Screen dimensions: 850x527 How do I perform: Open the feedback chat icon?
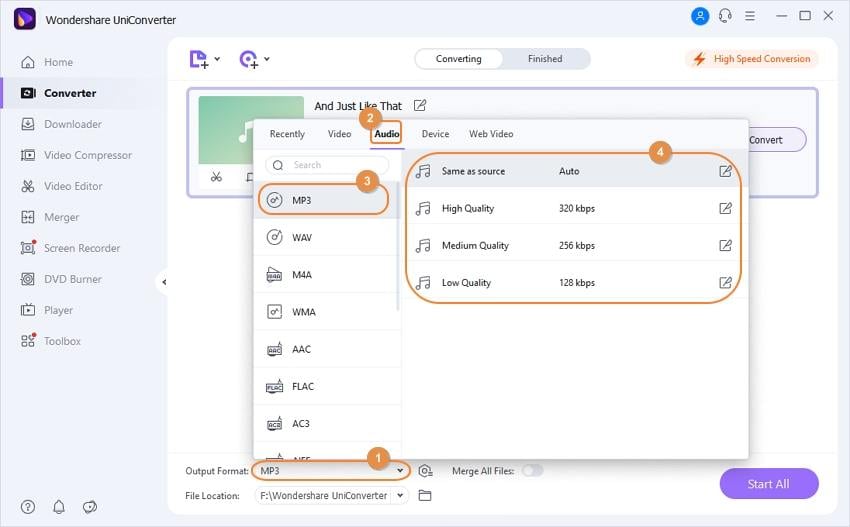(x=90, y=507)
